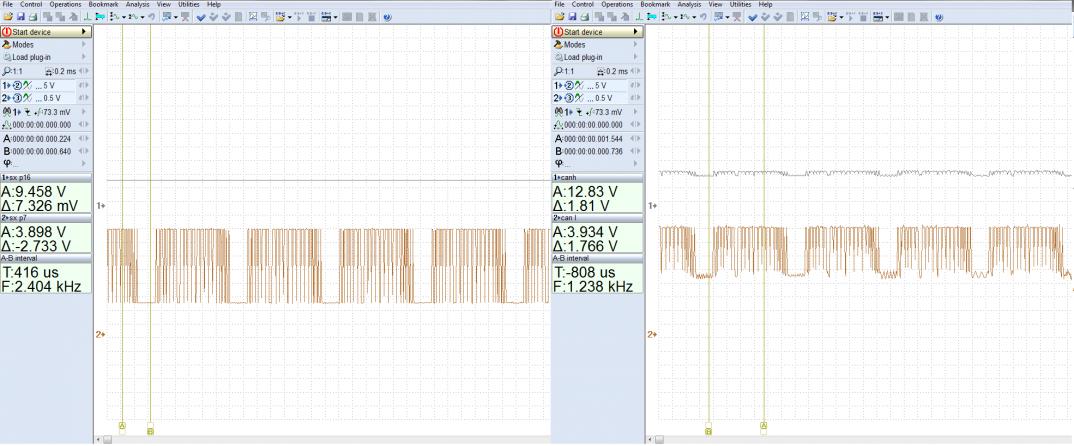Viewport: 1074px width, 446px height.
Task: Open the Analysis menu in left window
Action: click(137, 4)
